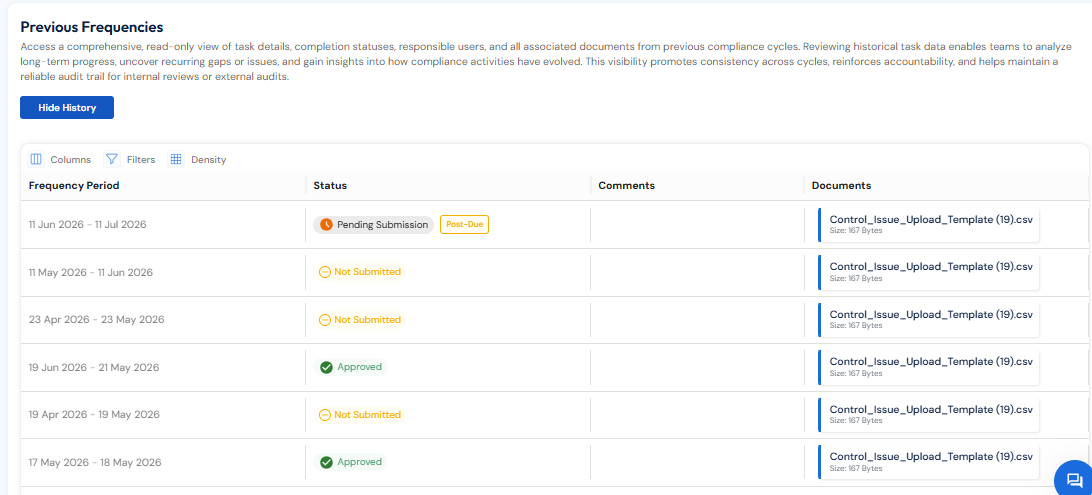Click the Density label in the table toolbar
This screenshot has height=495, width=1092.
(209, 159)
